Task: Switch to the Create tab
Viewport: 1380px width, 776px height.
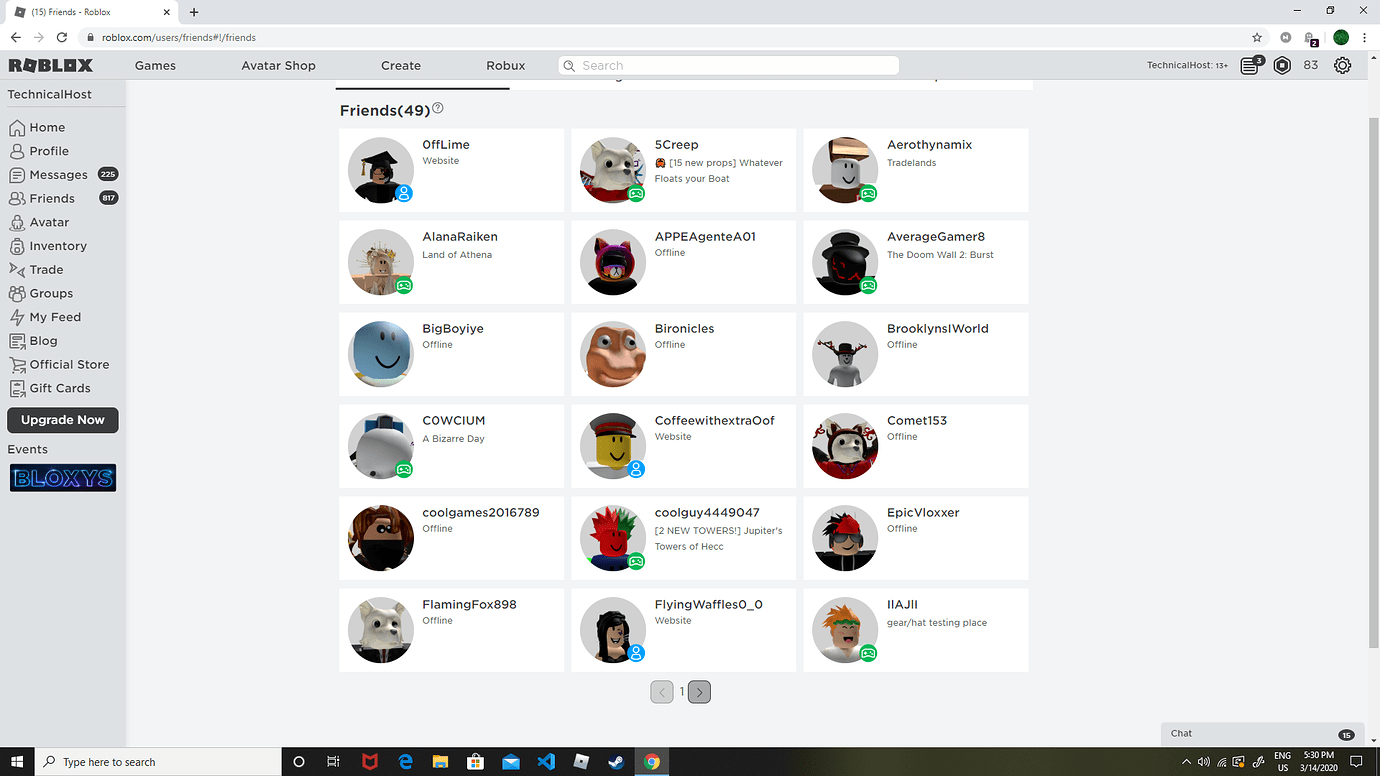Action: (x=400, y=64)
